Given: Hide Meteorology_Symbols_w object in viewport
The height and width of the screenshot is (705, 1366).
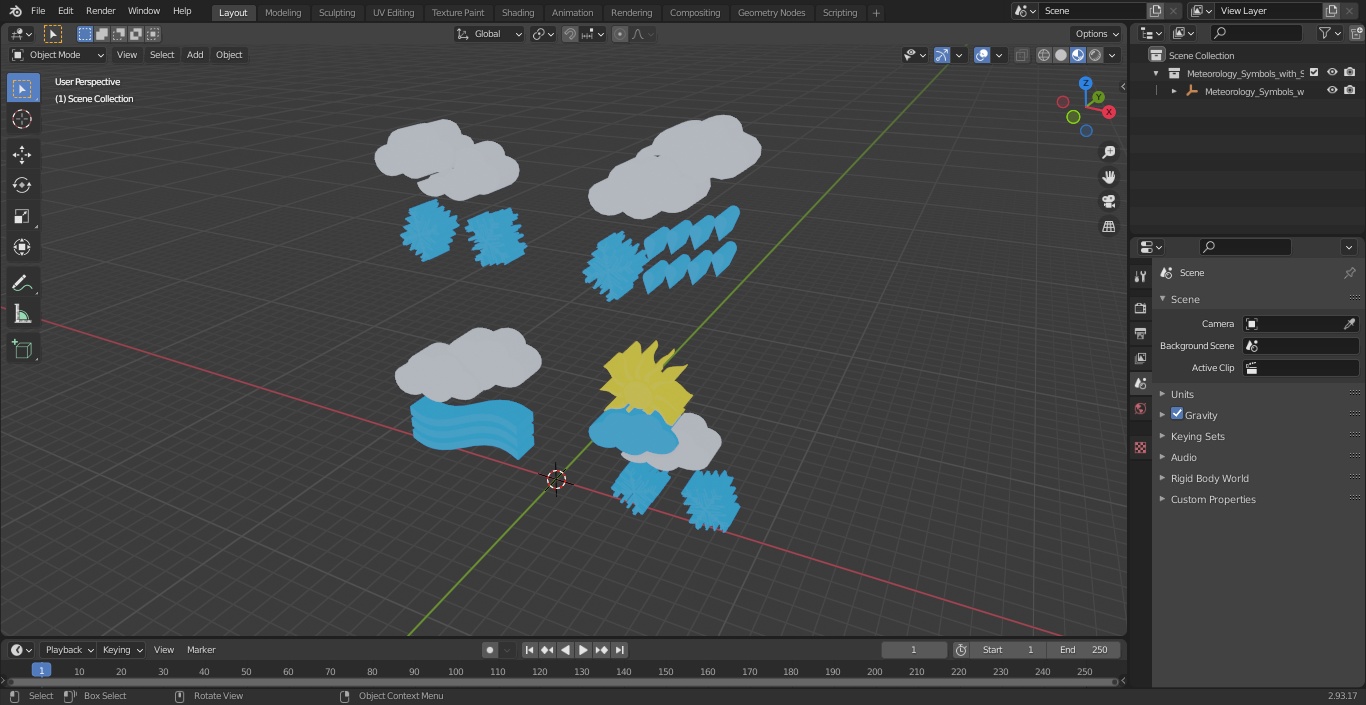Looking at the screenshot, I should (1332, 91).
